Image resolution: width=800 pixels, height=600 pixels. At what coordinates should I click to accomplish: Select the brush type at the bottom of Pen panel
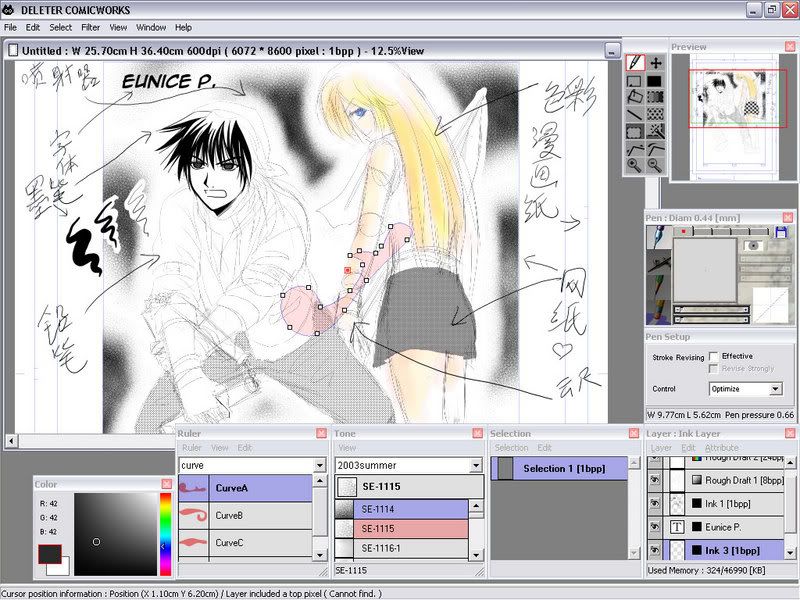pos(659,311)
